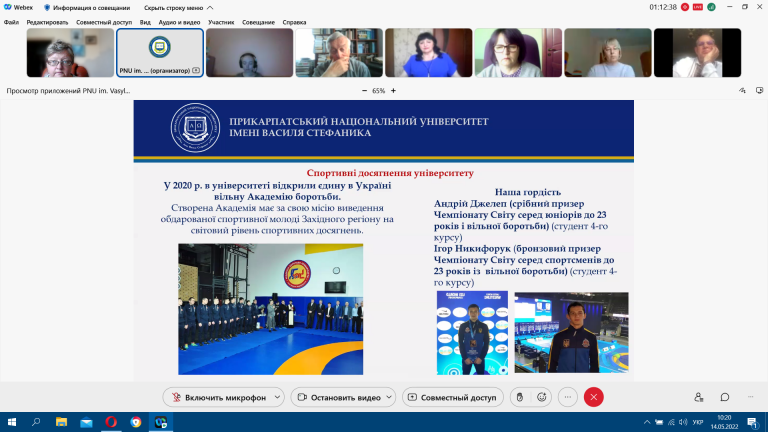Open the Файл menu
768x432 pixels.
(x=11, y=22)
